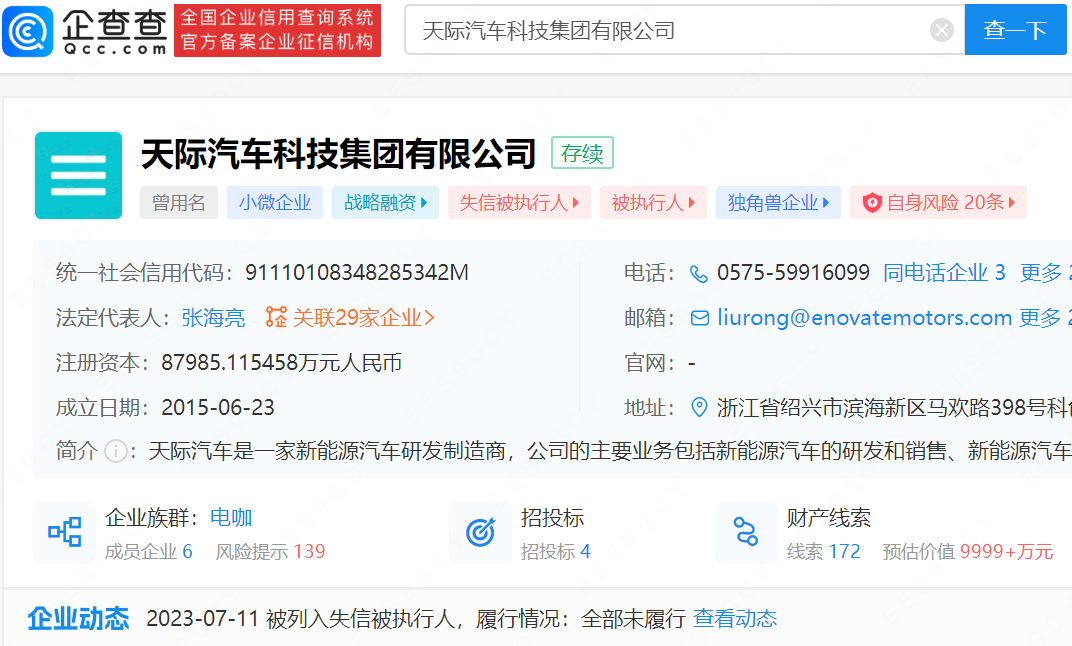Select the 曾用名 tag
This screenshot has width=1072, height=646.
coord(178,202)
